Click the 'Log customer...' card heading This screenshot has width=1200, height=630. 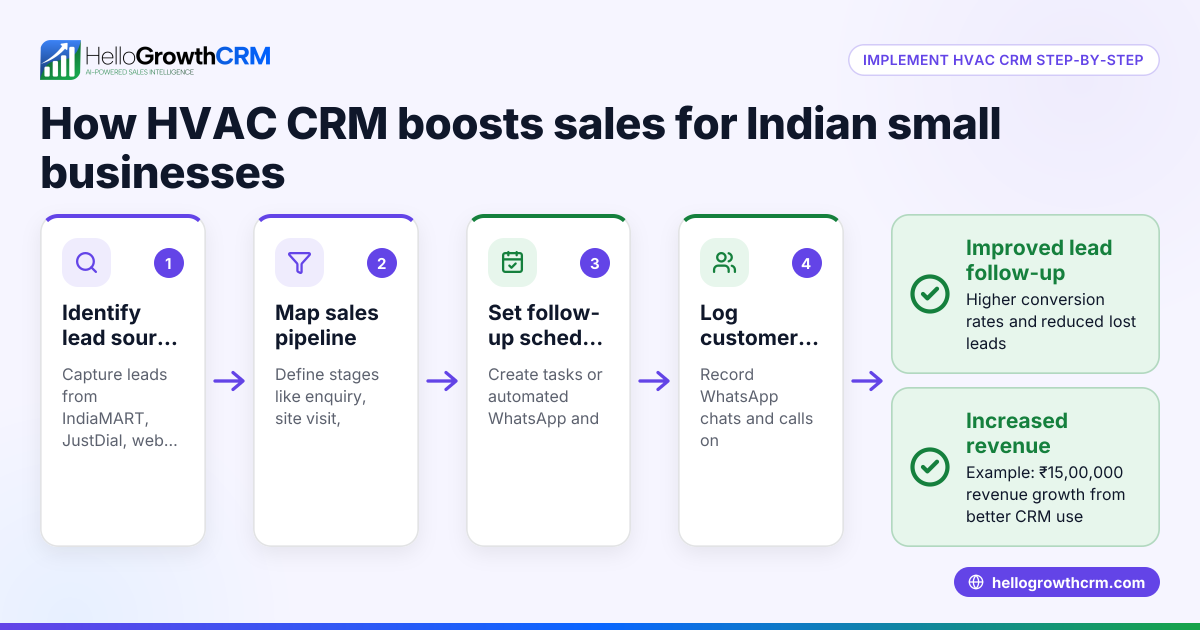click(x=759, y=325)
